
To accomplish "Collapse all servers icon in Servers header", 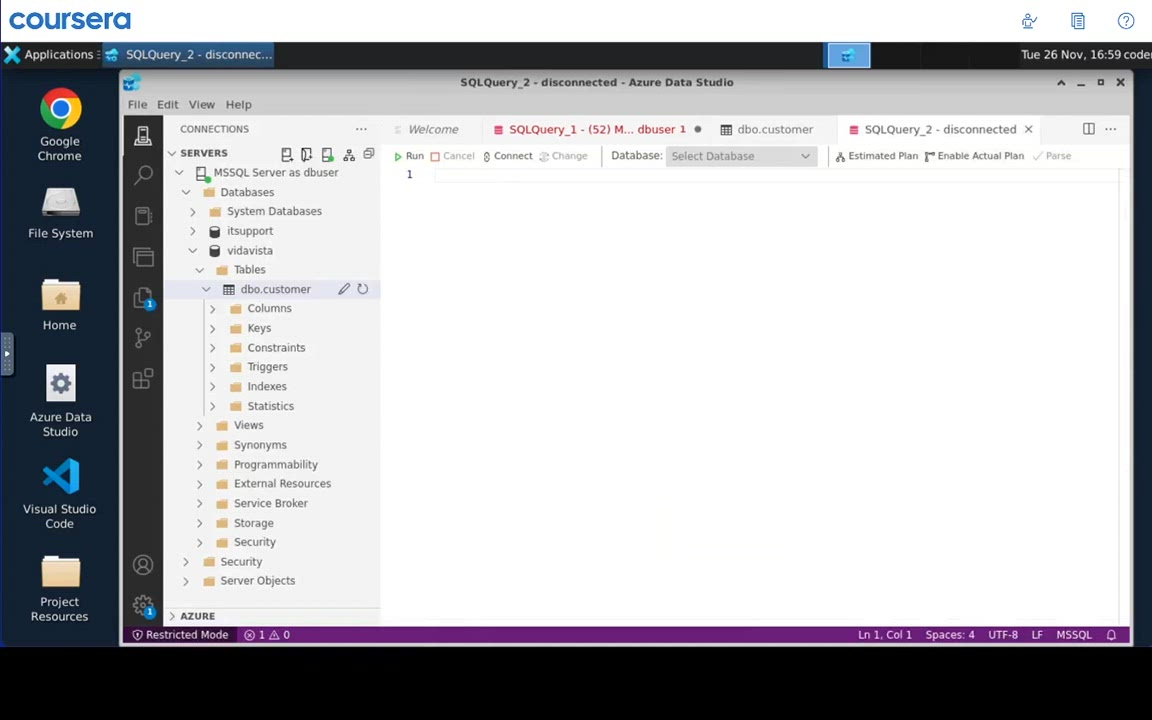I will click(369, 154).
